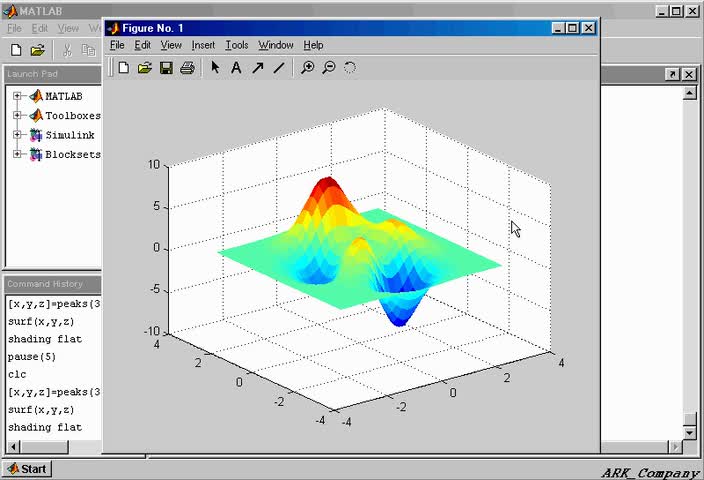Screen dimensions: 704x480
Task: Click New file icon in MATLAB main toolbar
Action: (16, 50)
